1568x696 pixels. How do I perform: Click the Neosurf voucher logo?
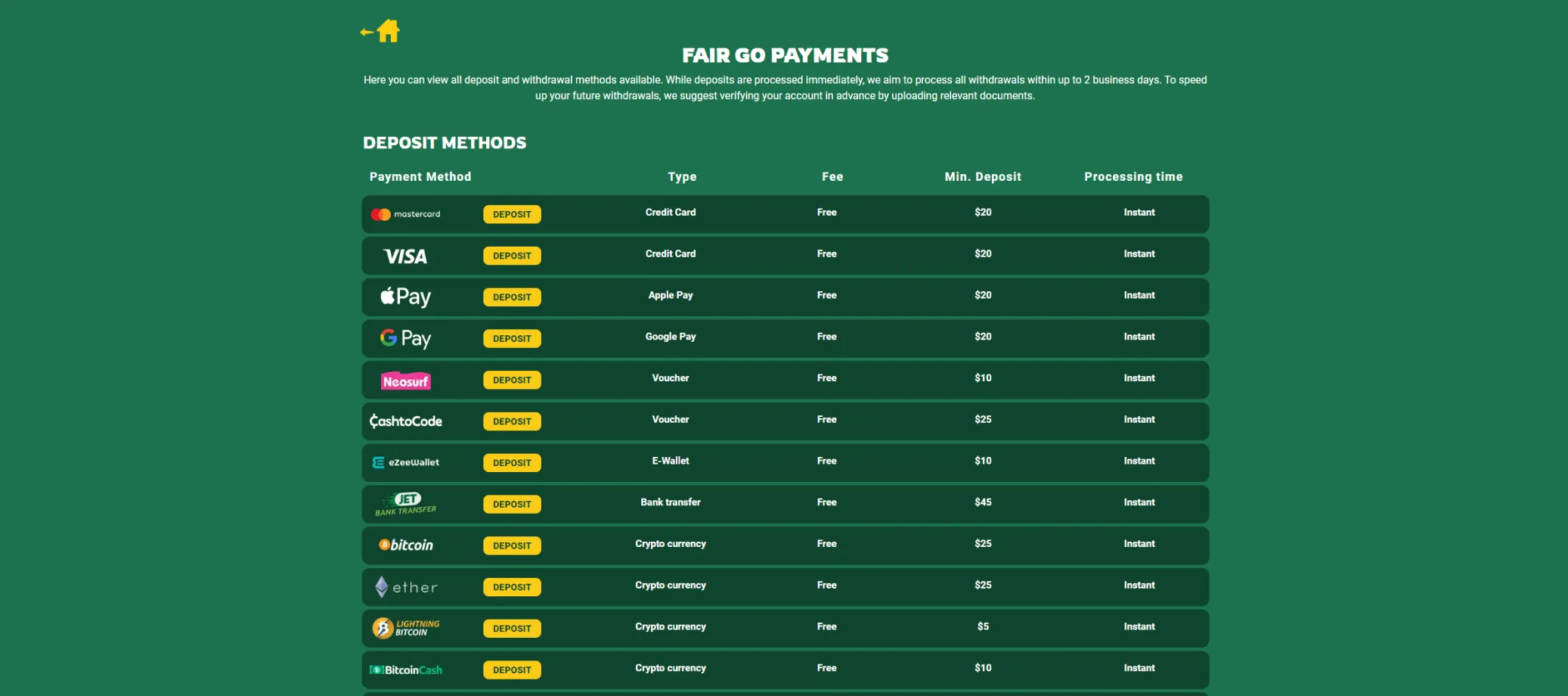click(x=405, y=381)
